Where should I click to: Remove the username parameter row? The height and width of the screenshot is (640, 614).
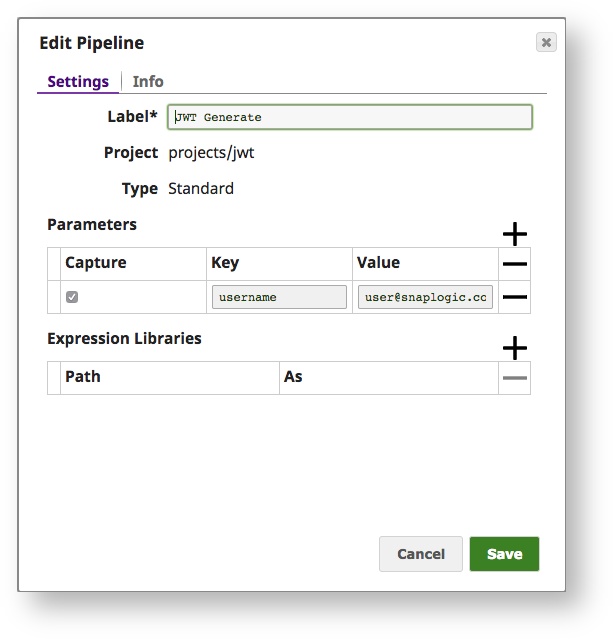pos(515,297)
